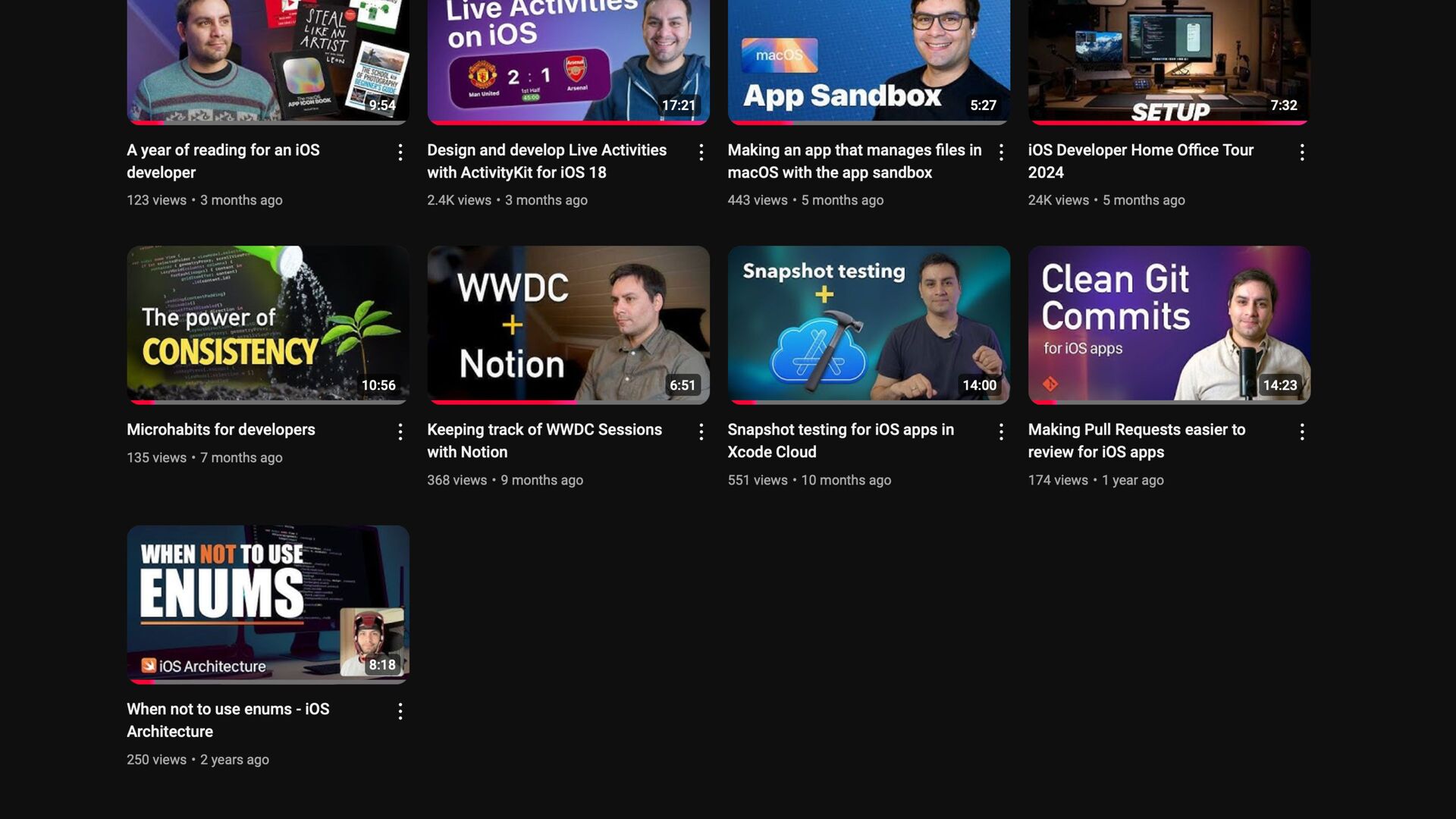
Task: Open options menu for WWDC Sessions with Notion
Action: (701, 432)
